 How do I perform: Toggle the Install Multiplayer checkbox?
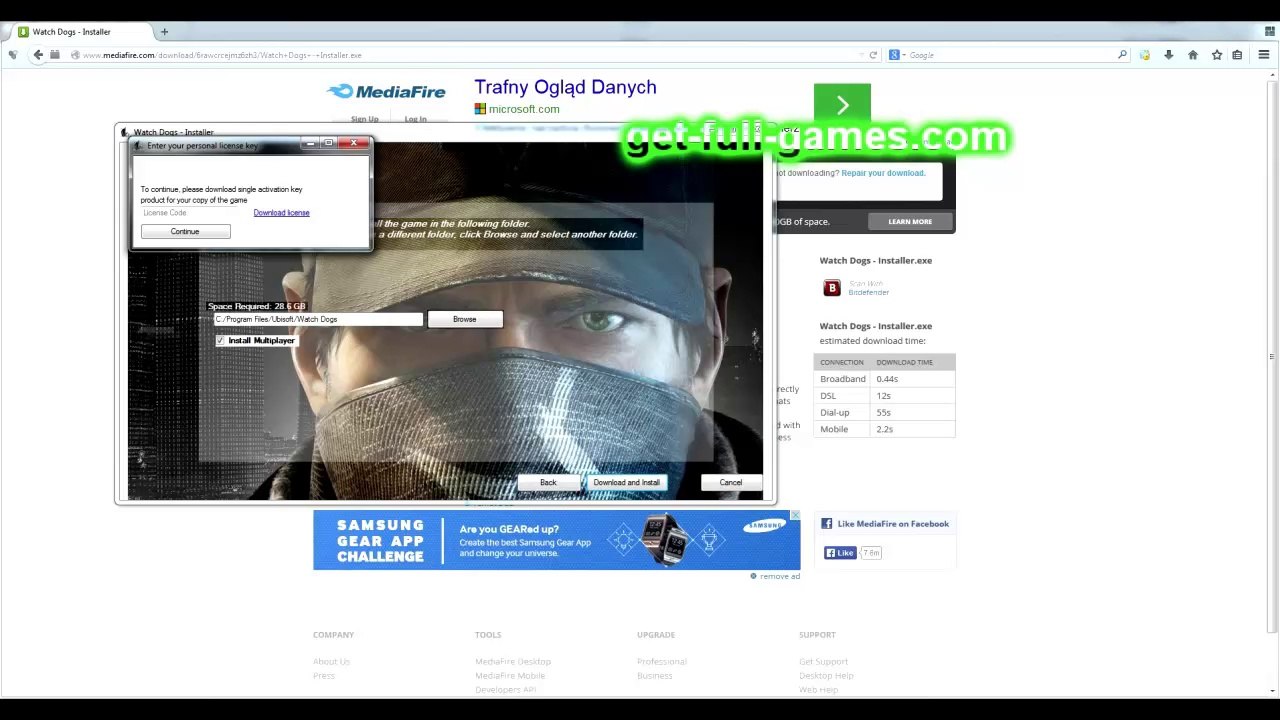pos(220,341)
